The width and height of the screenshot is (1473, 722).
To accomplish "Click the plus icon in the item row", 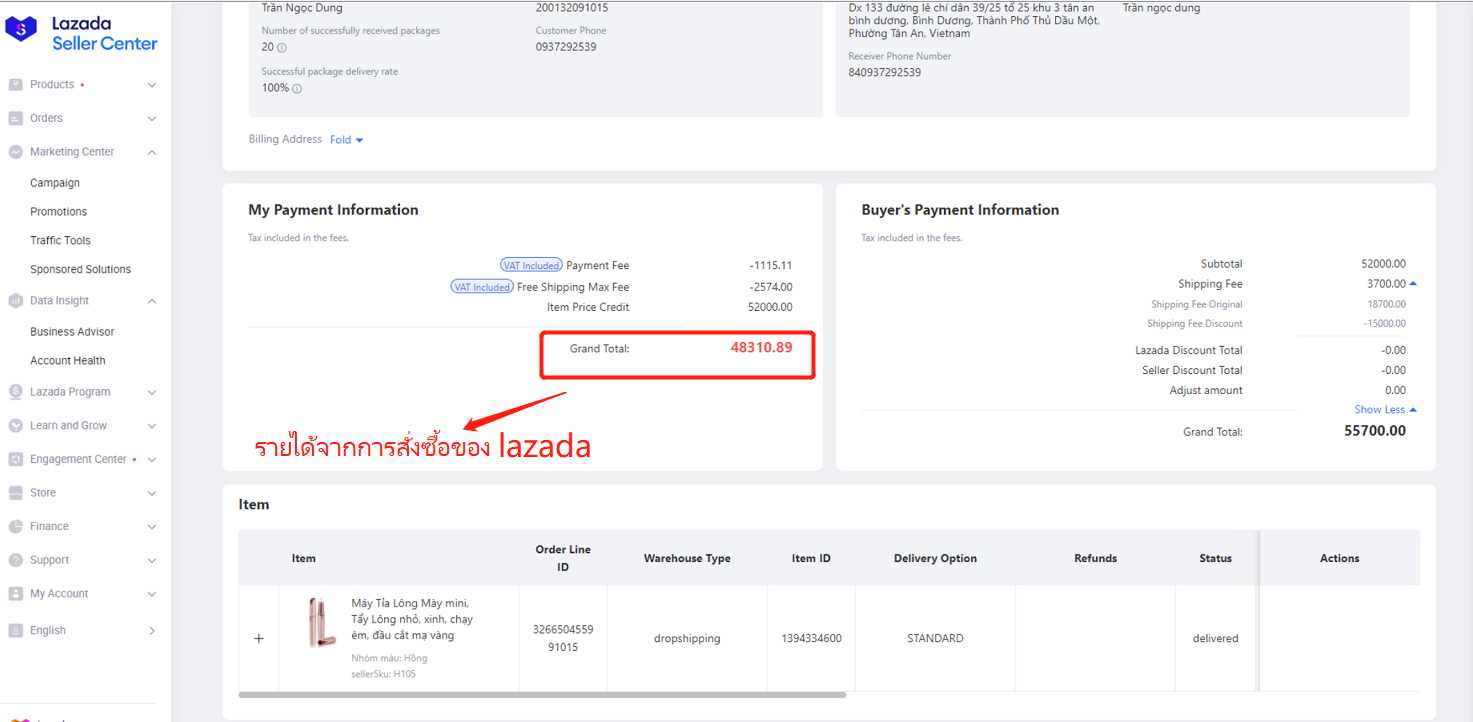I will click(x=259, y=638).
